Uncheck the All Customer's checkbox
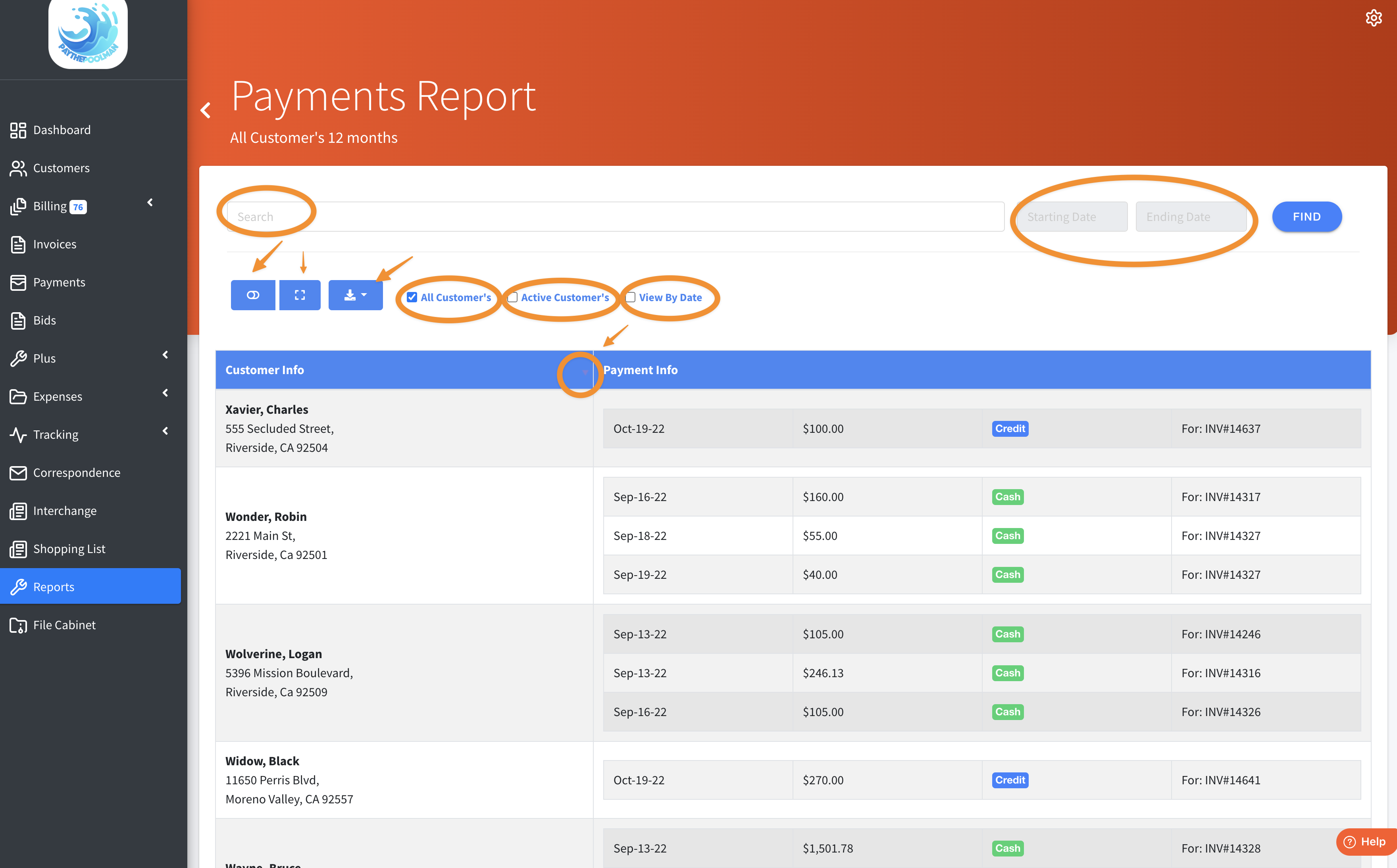This screenshot has width=1397, height=868. 412,298
